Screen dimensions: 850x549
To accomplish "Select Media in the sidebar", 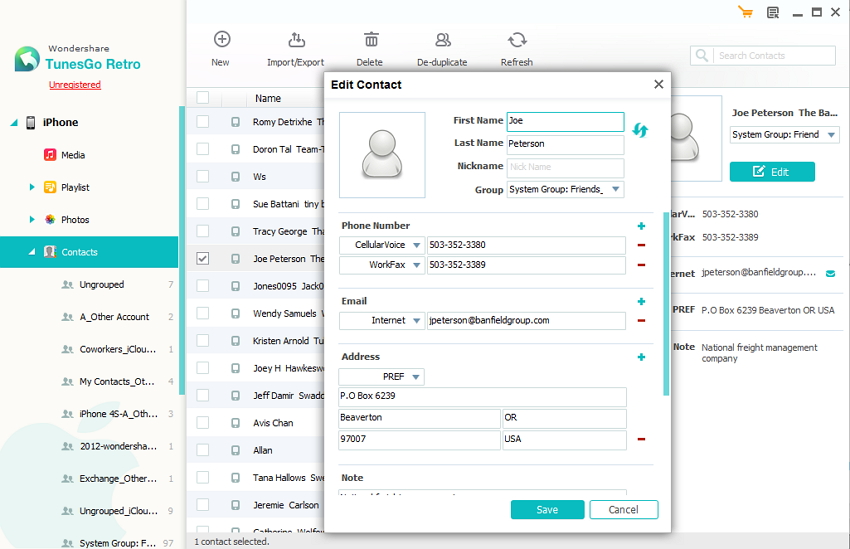I will 73,155.
